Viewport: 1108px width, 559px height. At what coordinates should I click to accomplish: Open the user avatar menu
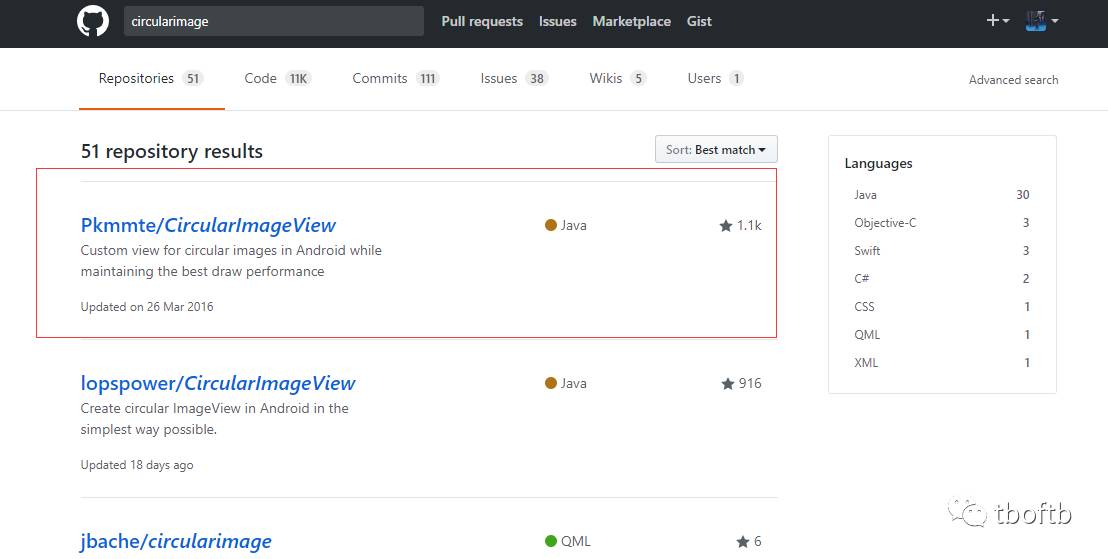(1042, 20)
